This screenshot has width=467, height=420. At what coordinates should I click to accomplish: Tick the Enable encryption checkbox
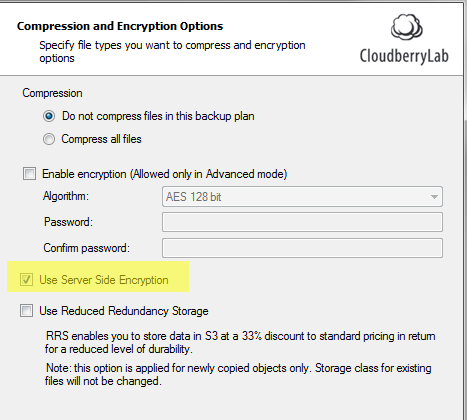(29, 174)
